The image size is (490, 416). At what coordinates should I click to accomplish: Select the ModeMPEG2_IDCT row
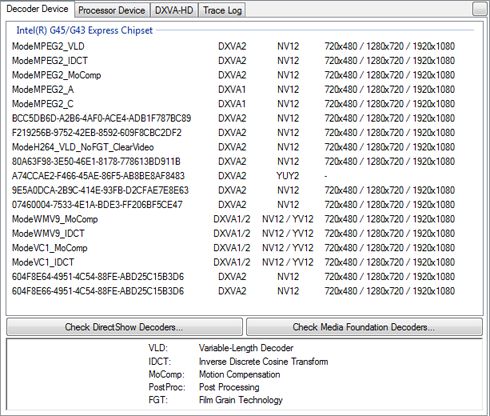pos(233,61)
